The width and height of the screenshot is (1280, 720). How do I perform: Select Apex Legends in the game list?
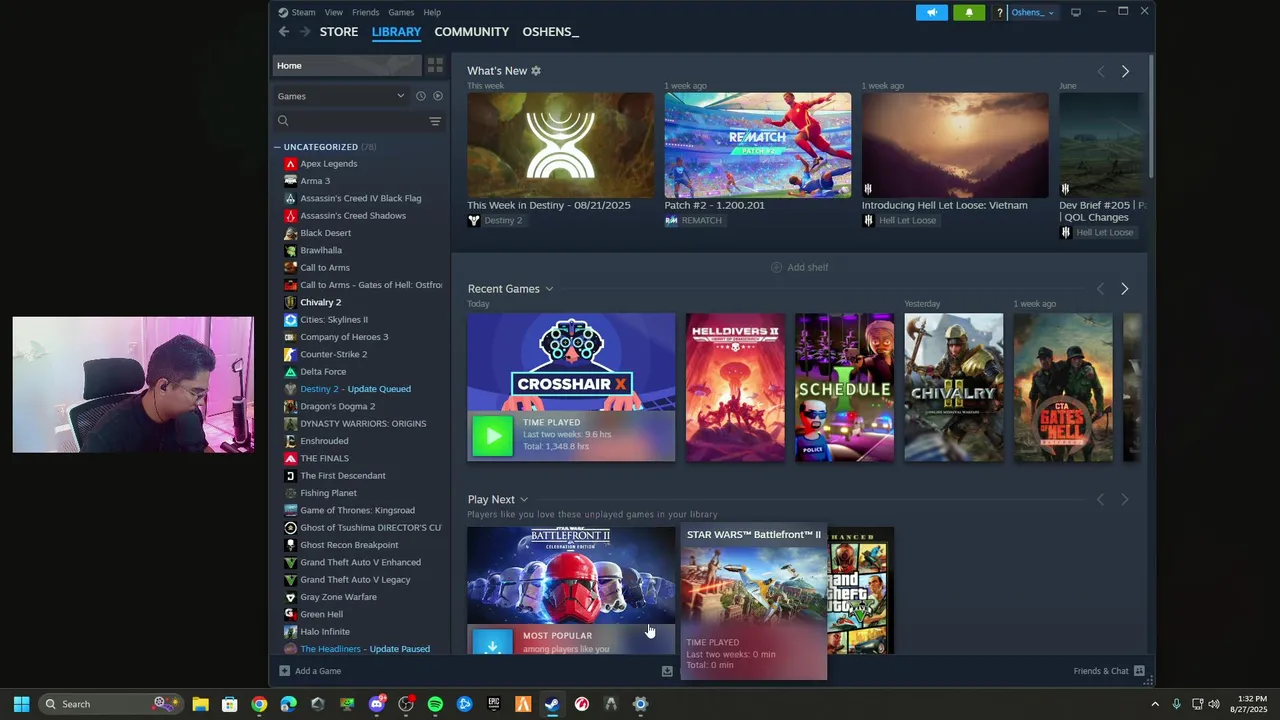(x=329, y=164)
